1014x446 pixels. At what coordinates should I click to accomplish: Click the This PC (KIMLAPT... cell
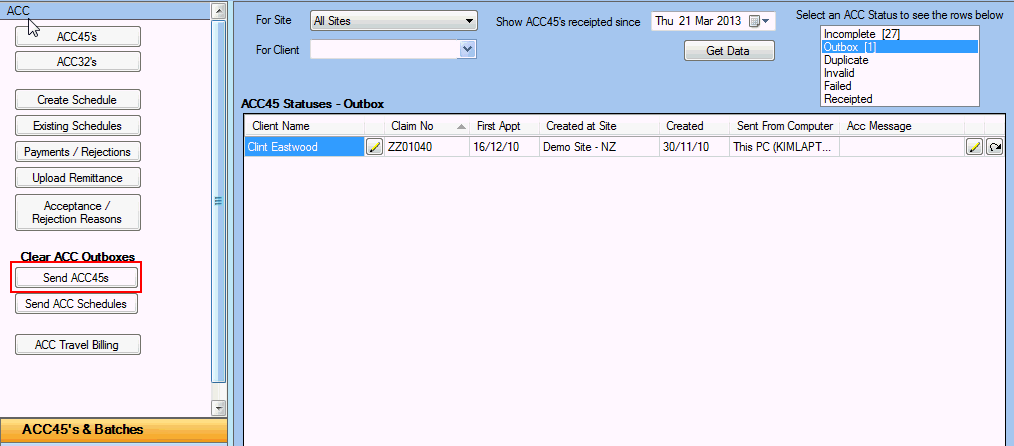[784, 147]
